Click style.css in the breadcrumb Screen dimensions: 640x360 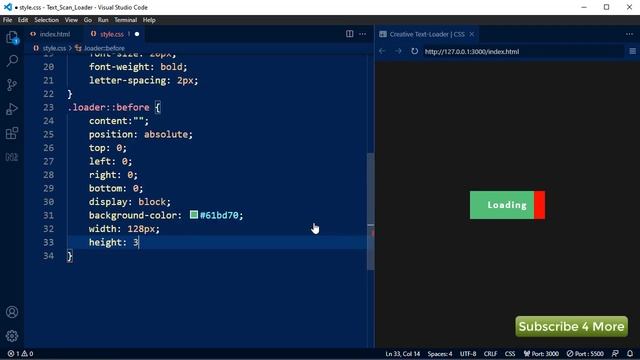point(54,48)
